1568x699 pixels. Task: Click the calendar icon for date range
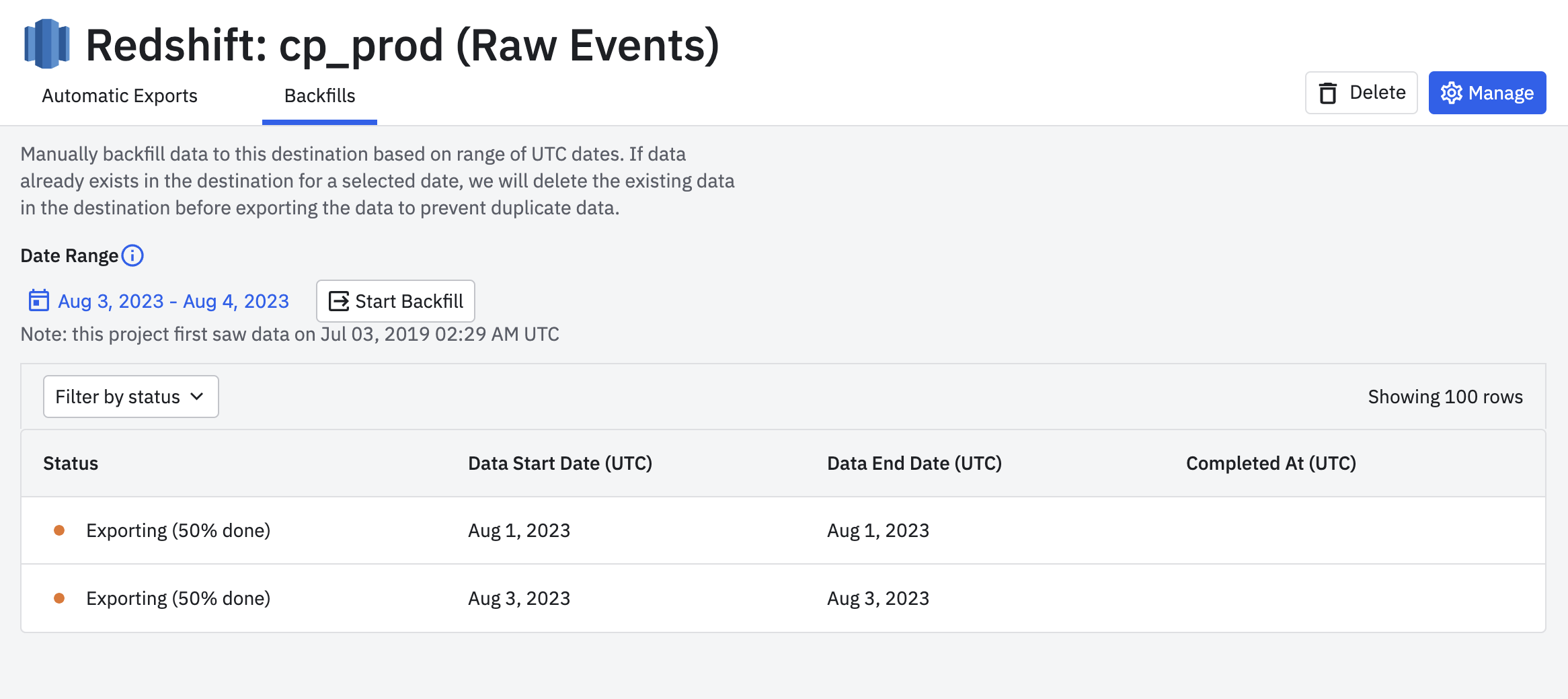pyautogui.click(x=38, y=300)
